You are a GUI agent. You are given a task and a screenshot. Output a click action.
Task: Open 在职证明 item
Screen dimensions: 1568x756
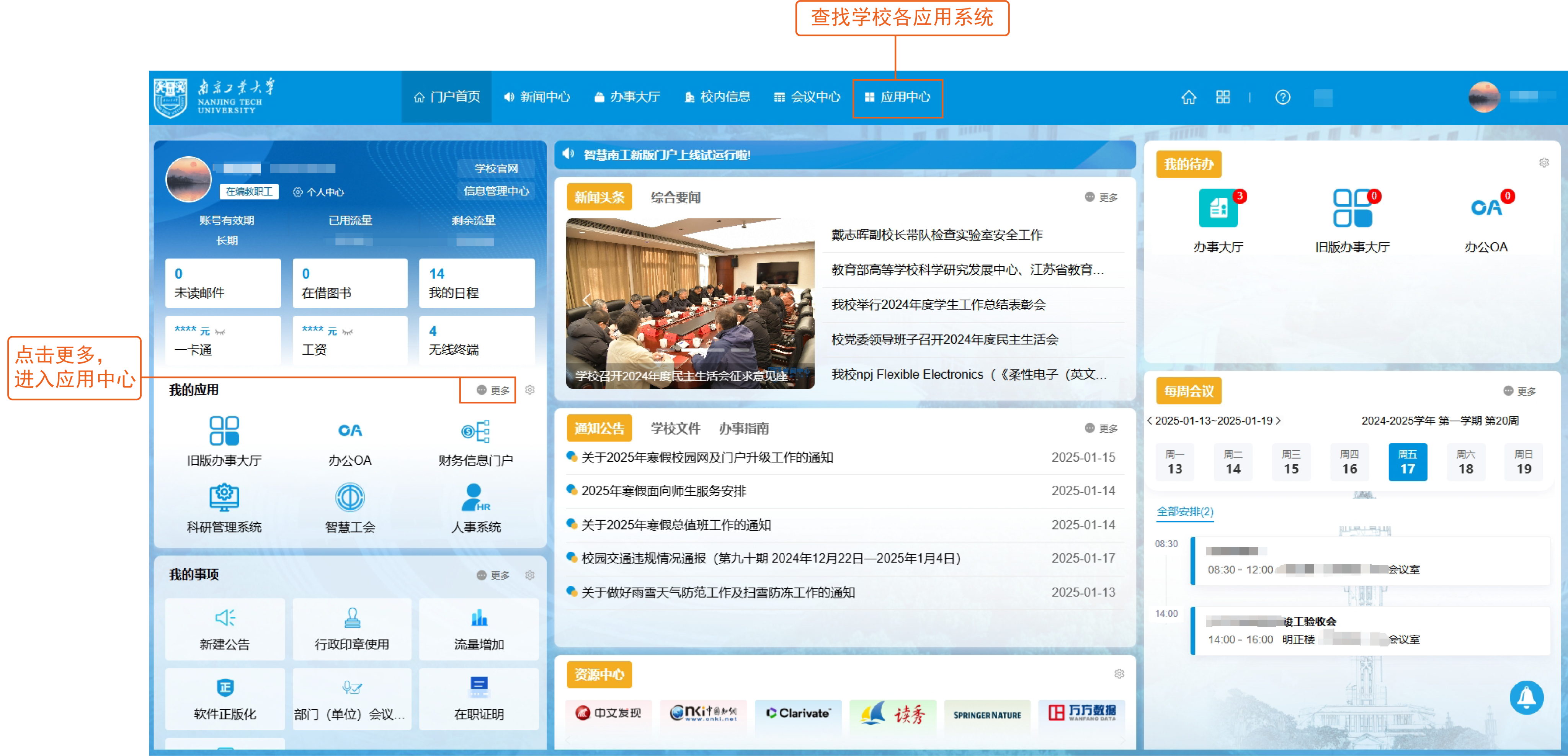point(479,699)
